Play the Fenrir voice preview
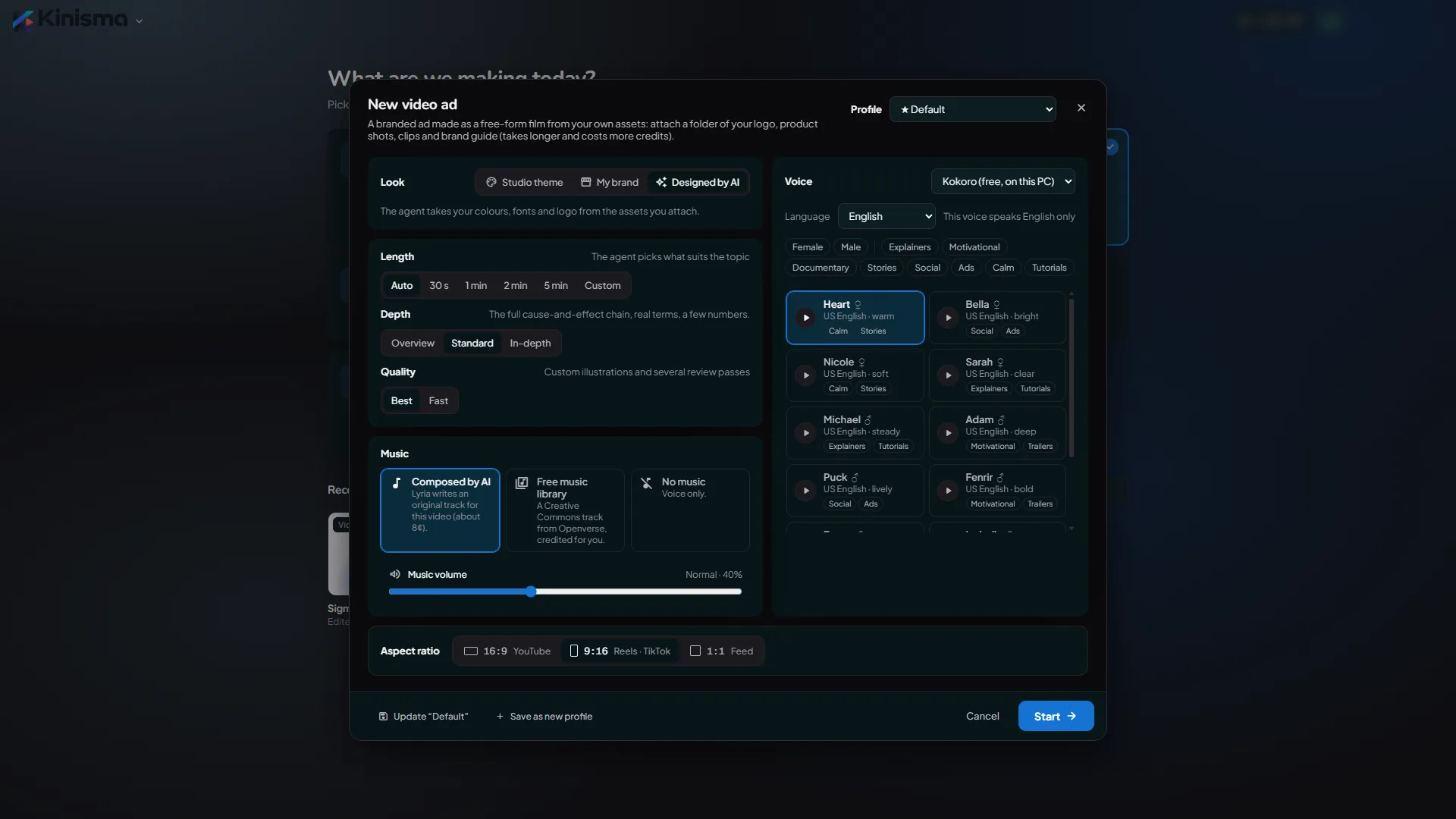The image size is (1456, 819). pyautogui.click(x=948, y=491)
